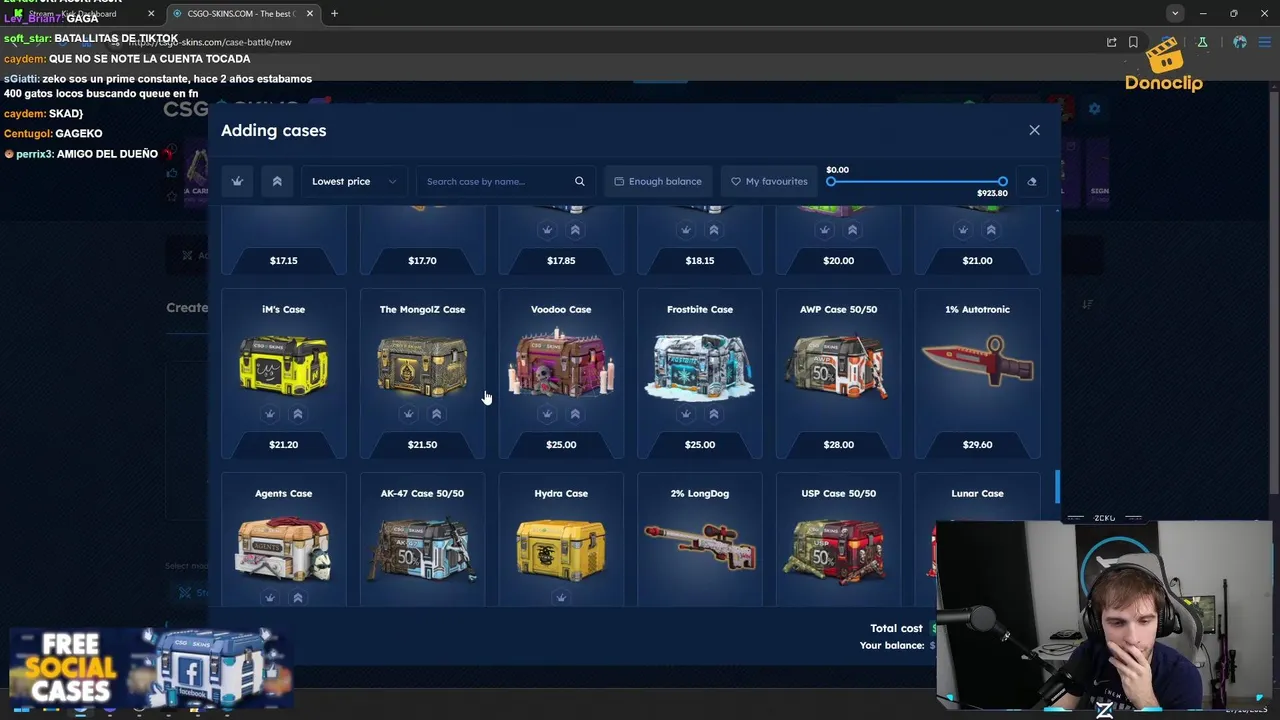Click double-chevron icon under Frostbite Case

click(714, 414)
